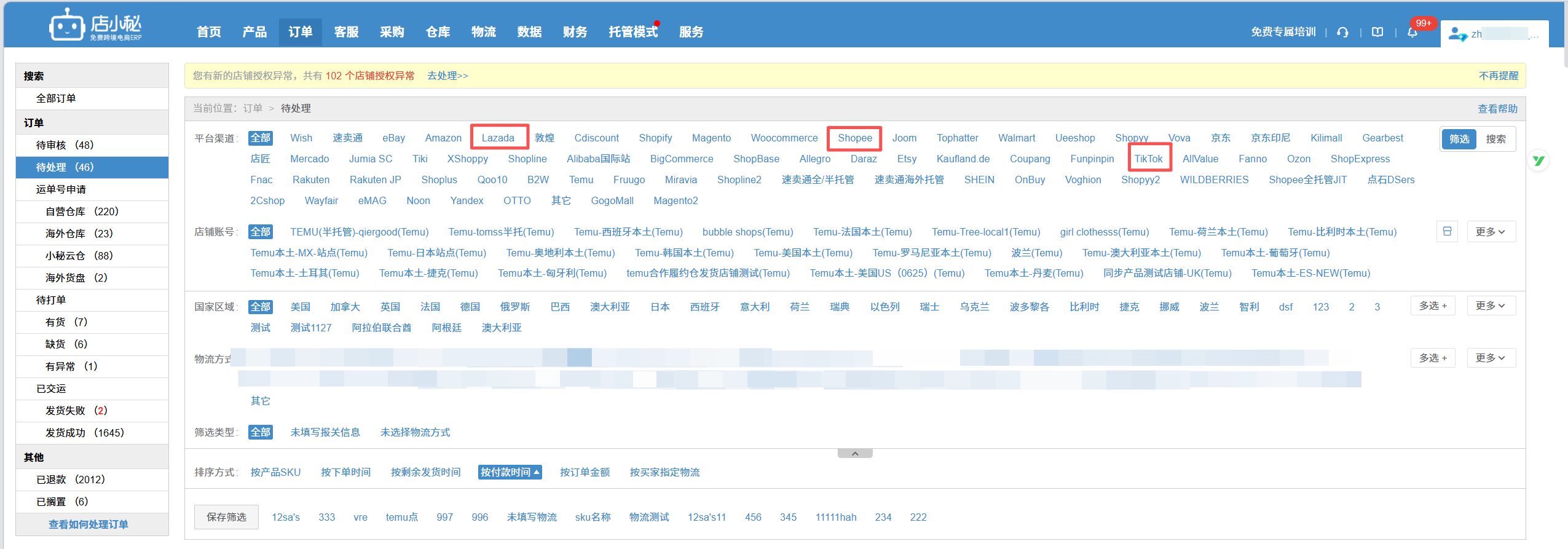Apply saved filter 未填写物流
Viewport: 1568px width, 549px height.
pyautogui.click(x=532, y=517)
